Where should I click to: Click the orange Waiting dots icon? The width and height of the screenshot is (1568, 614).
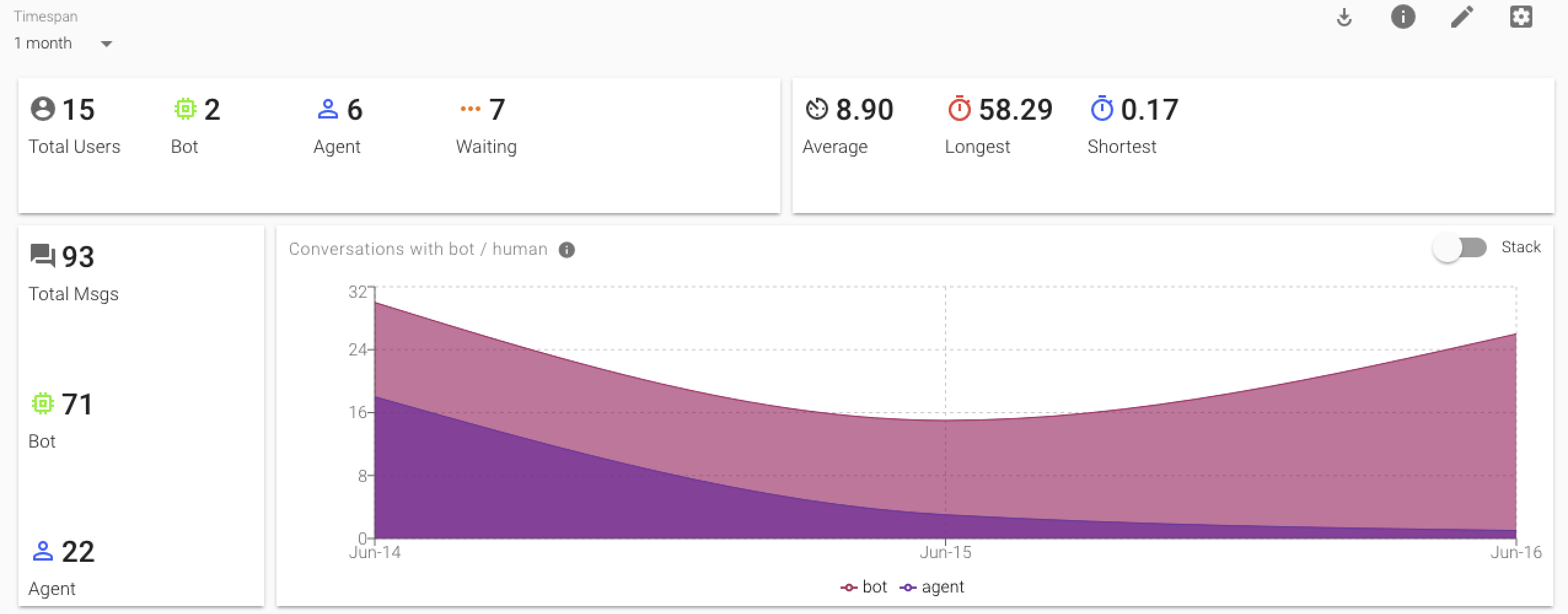coord(470,109)
